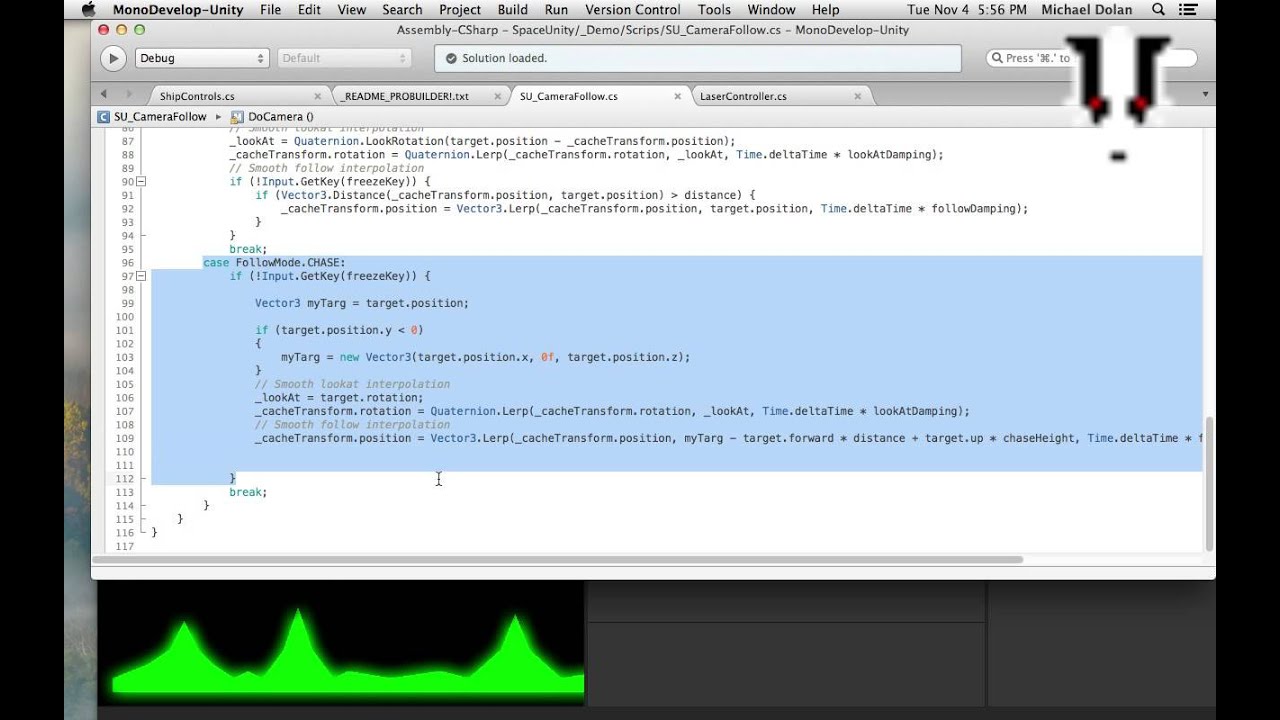
Task: Select the SU_CameraFollow.cs tab
Action: (568, 96)
